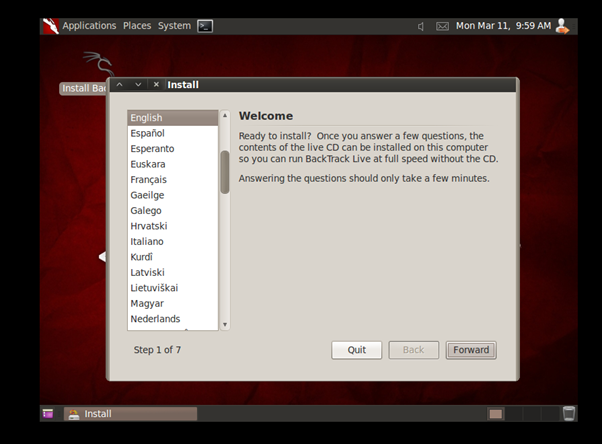Image resolution: width=602 pixels, height=444 pixels.
Task: Click the Show Desktop icon in bottom panel
Action: click(x=48, y=414)
